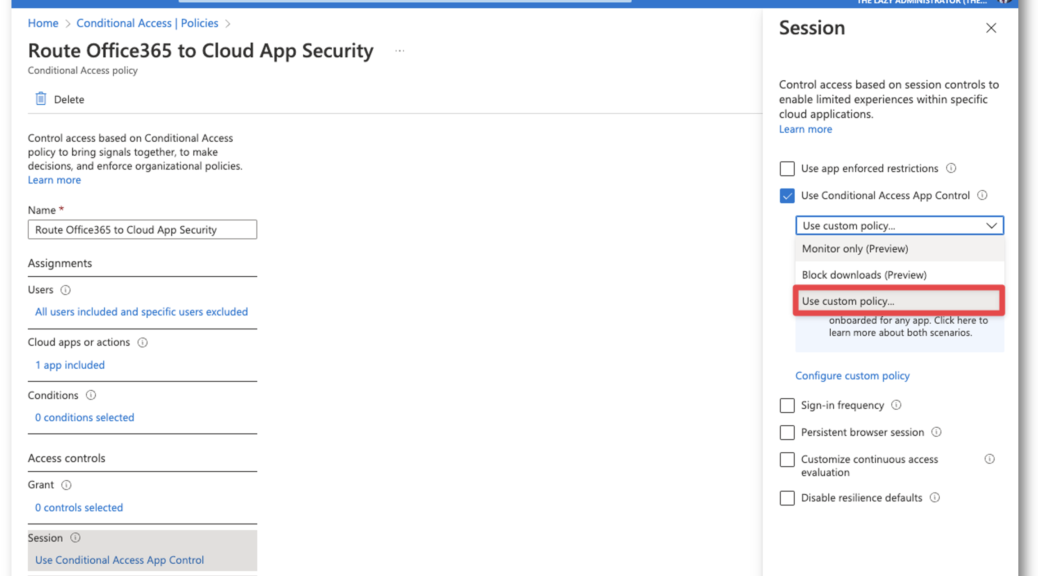Show info for Disable resilience defaults
This screenshot has width=1038, height=576.
click(935, 498)
